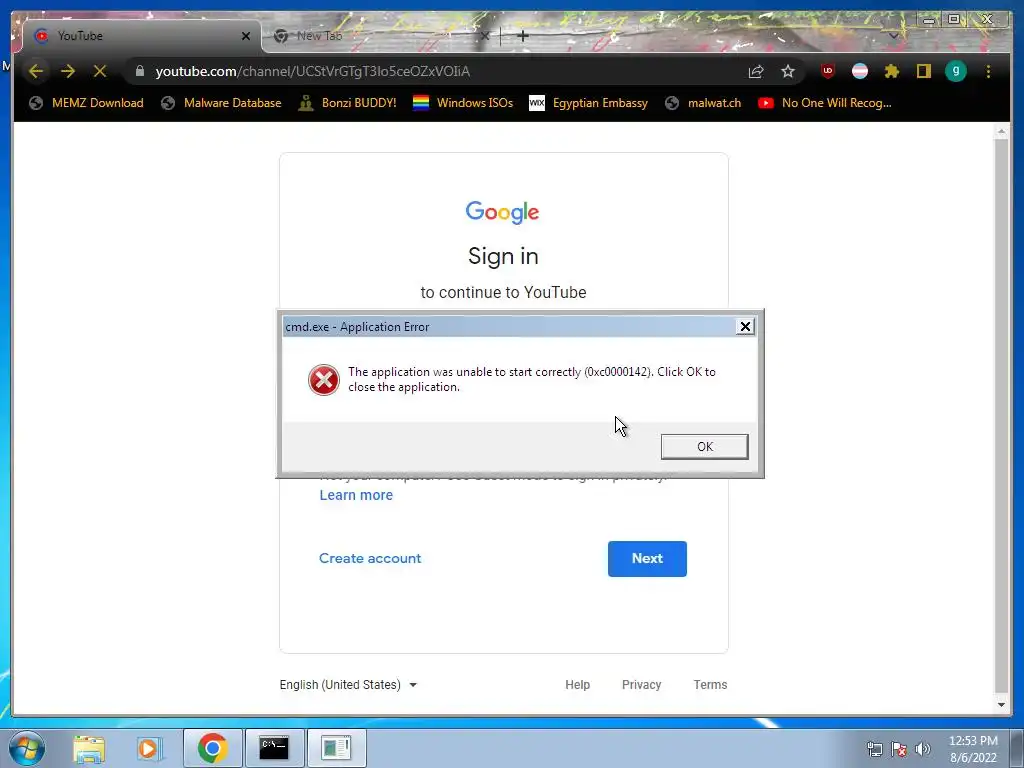Image resolution: width=1024 pixels, height=768 pixels.
Task: Click the Command Prompt taskbar icon
Action: 274,748
